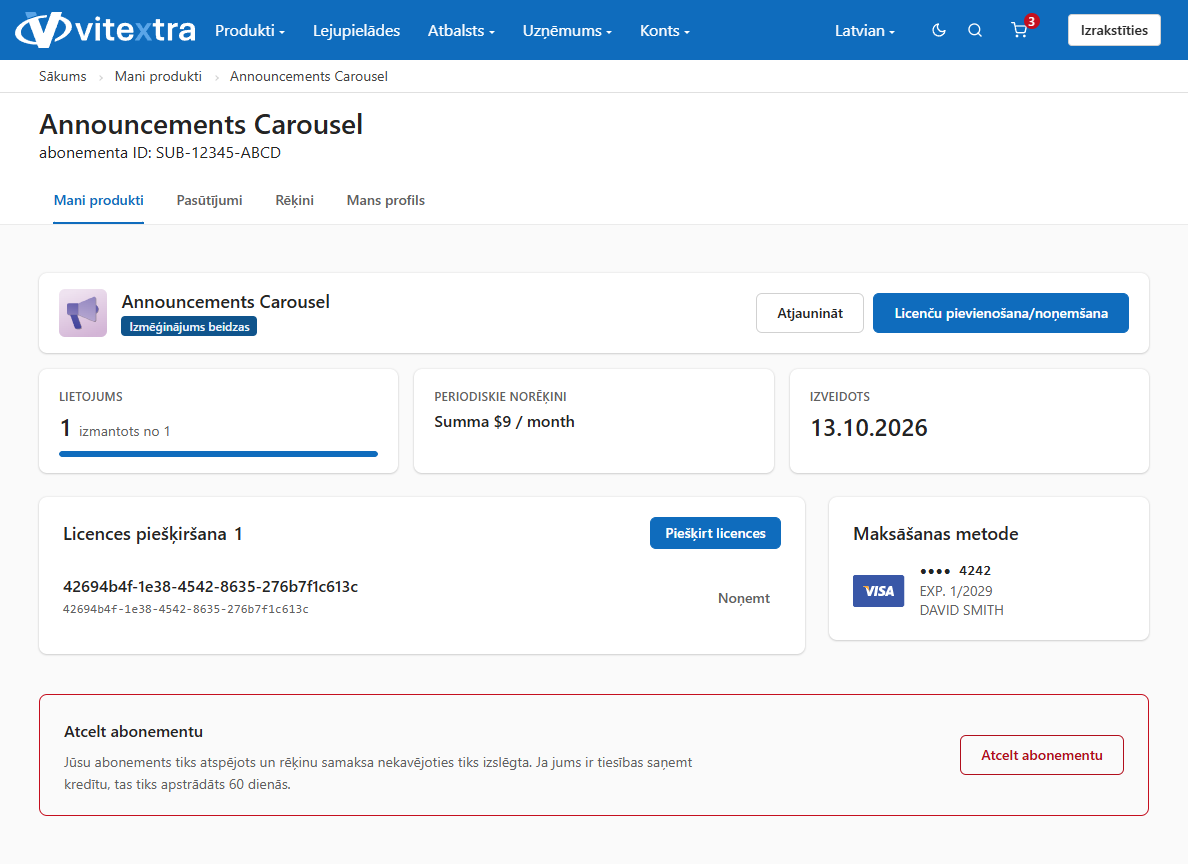Click bold license key 42694b4f-1e38-4542-8635-276b7f1c613c
1188x864 pixels.
coord(211,587)
